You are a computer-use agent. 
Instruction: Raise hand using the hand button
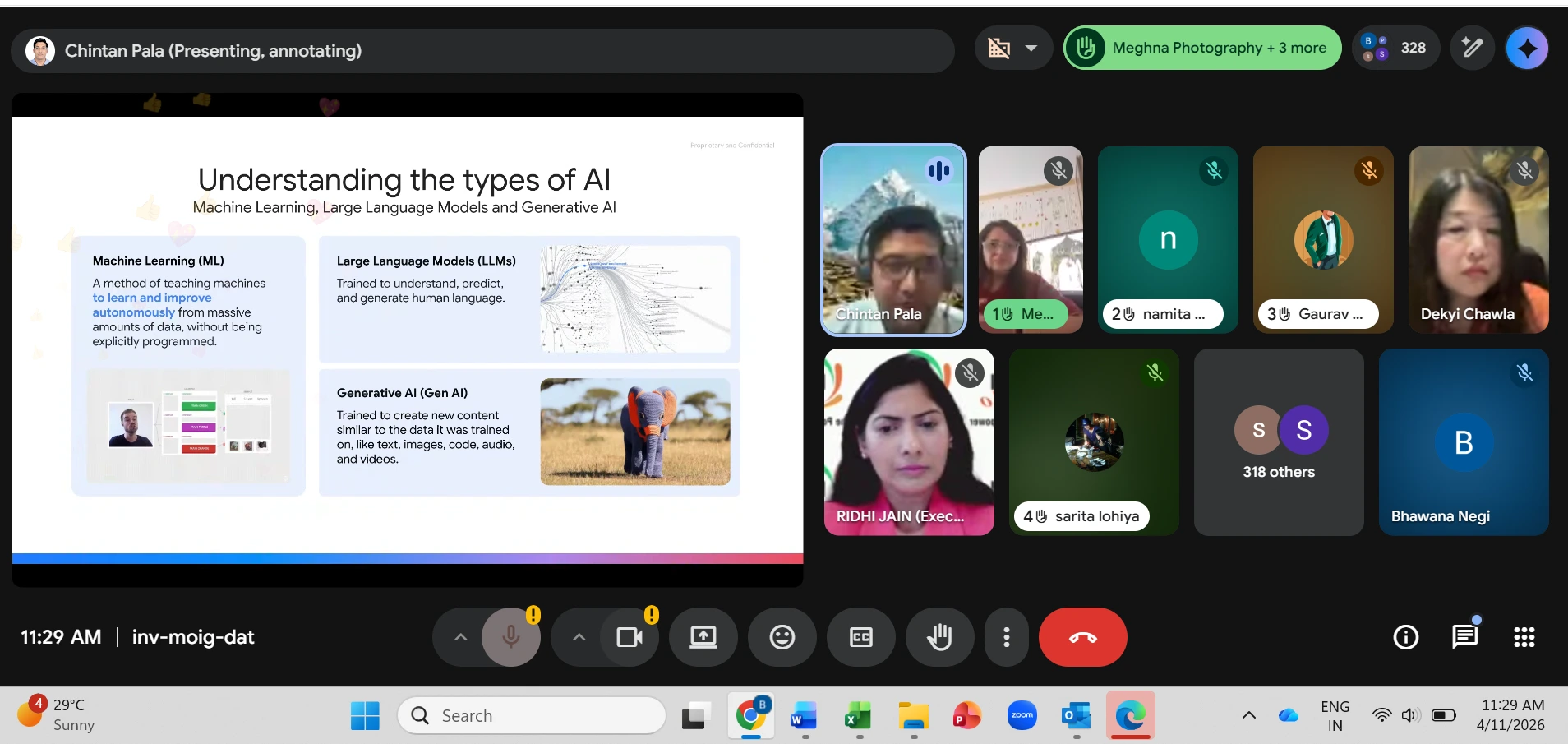(x=939, y=637)
